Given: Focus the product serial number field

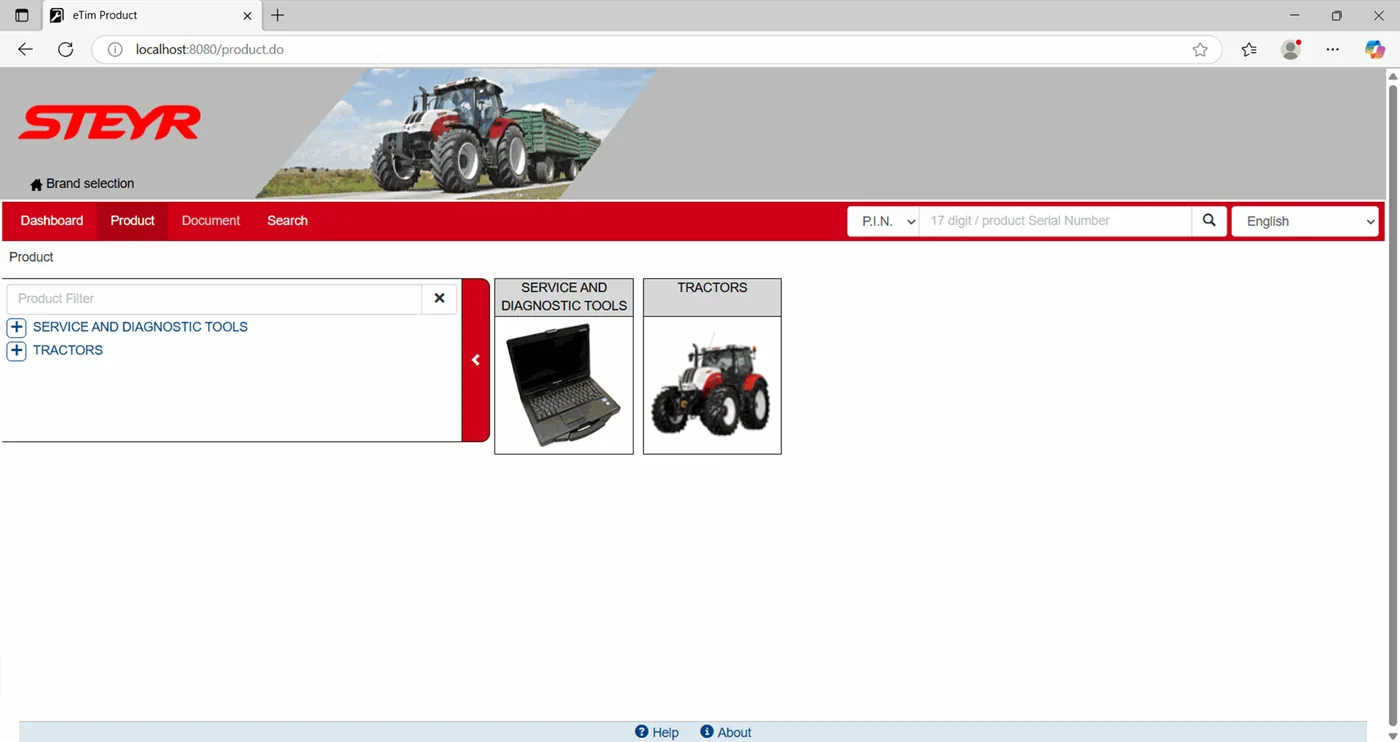Looking at the screenshot, I should [x=1055, y=221].
